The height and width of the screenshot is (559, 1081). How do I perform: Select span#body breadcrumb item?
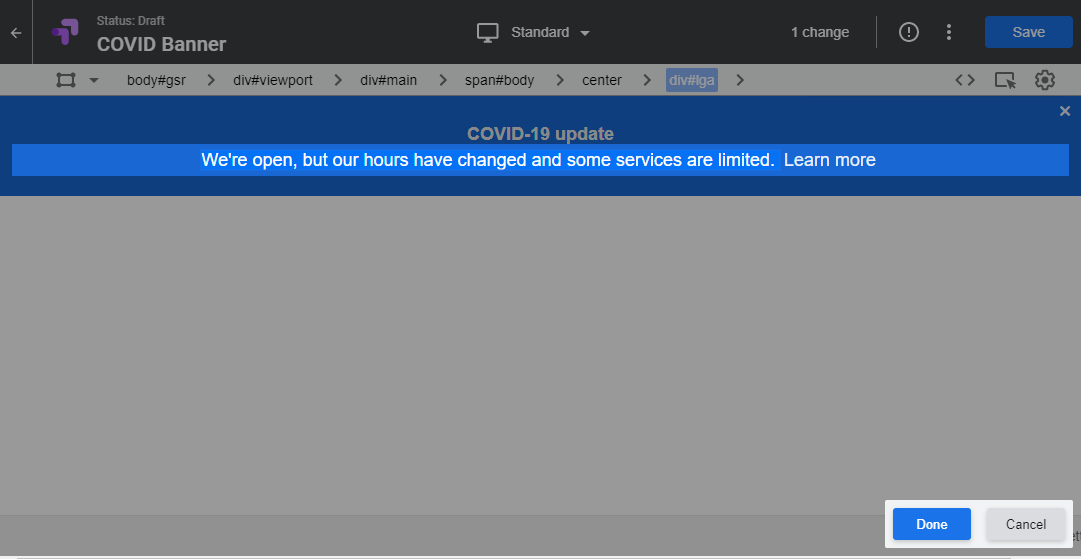(500, 80)
